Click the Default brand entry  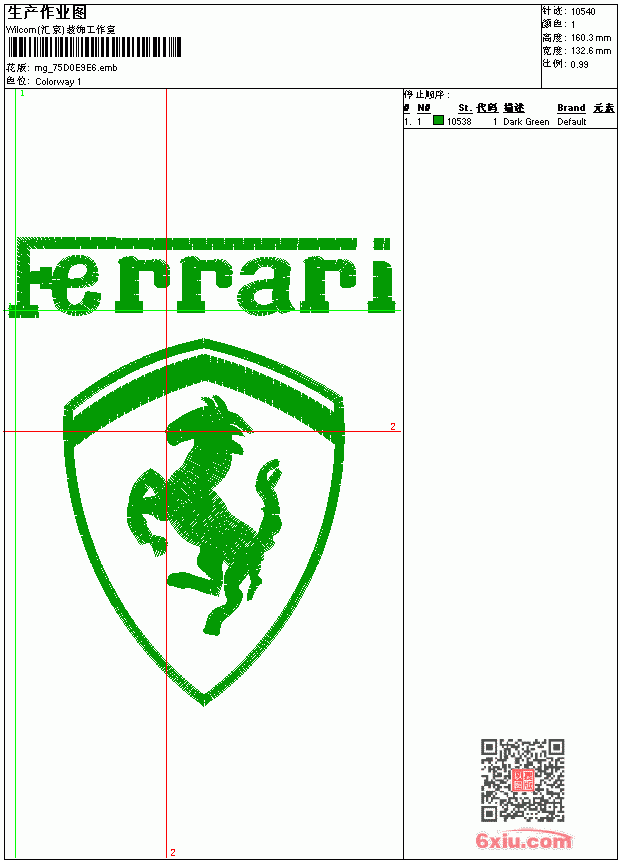[572, 122]
